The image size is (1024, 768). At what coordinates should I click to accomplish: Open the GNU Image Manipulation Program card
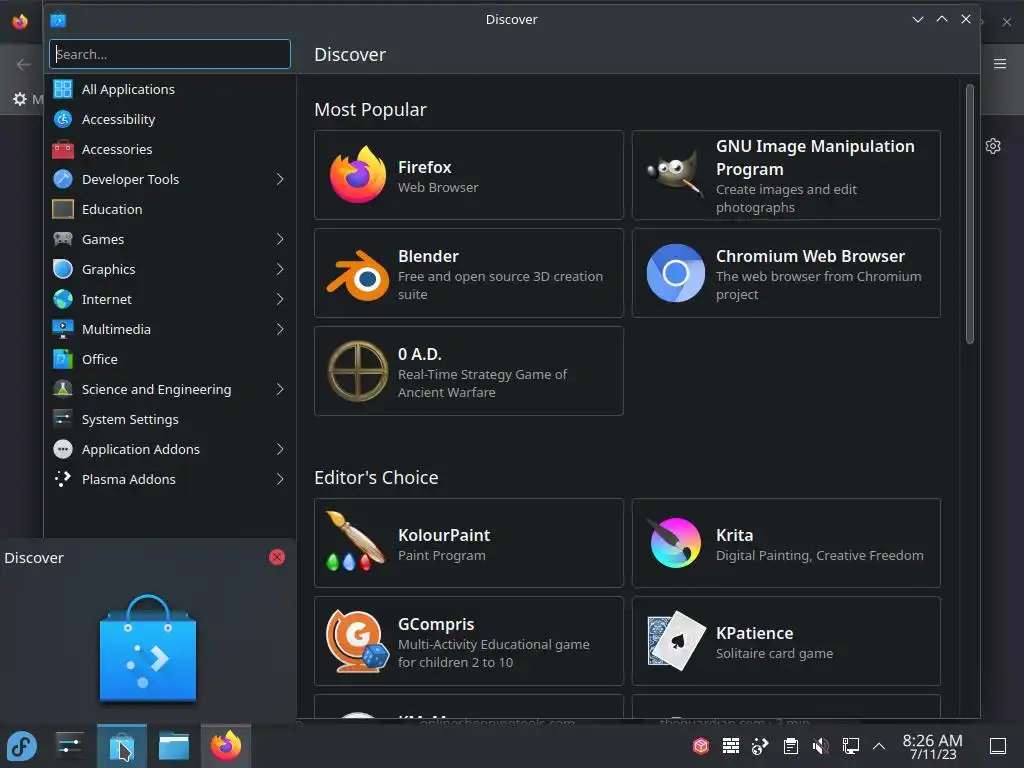(x=786, y=175)
